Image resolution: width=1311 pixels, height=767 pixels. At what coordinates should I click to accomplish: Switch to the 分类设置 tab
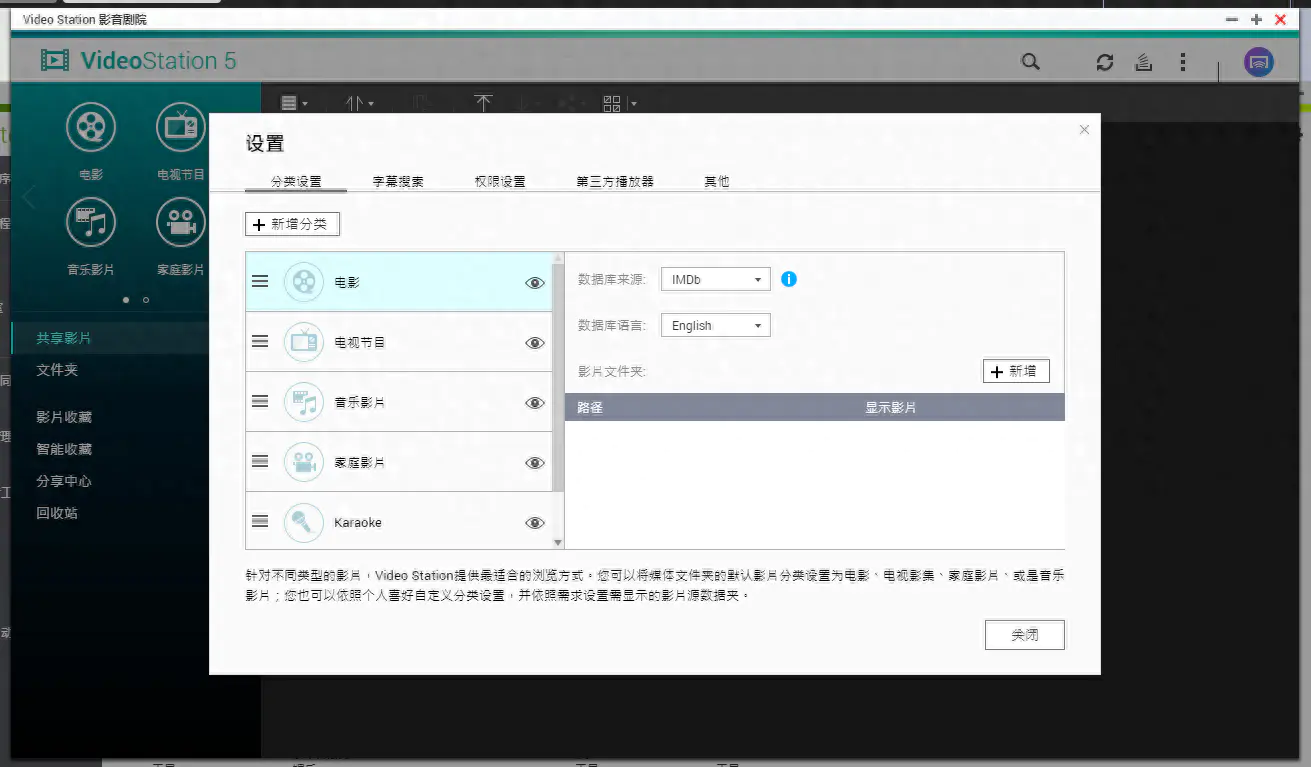click(x=296, y=182)
